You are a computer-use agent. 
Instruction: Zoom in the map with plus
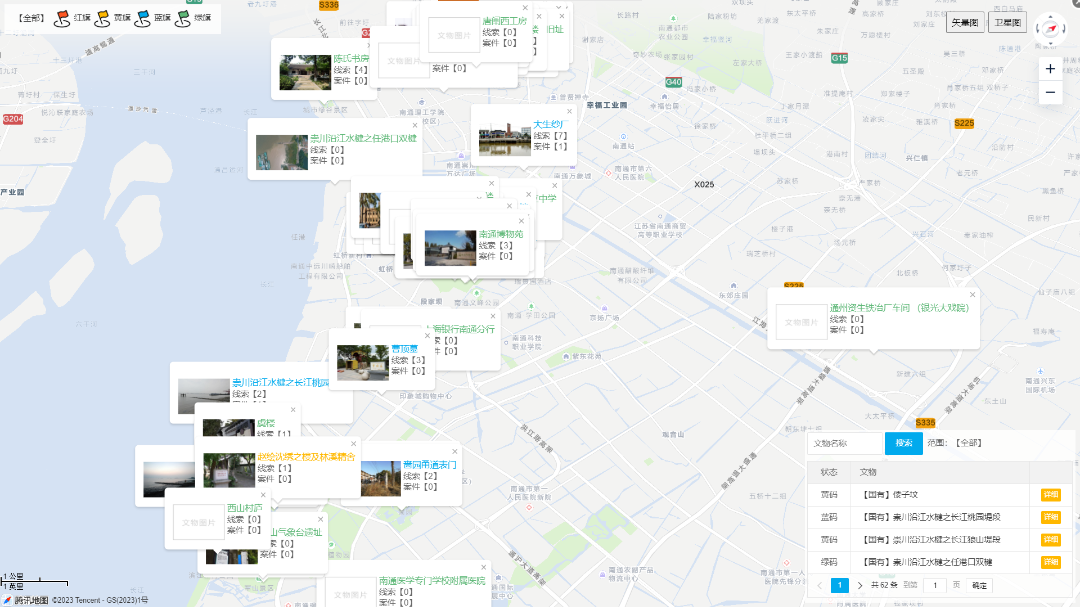coord(1050,69)
